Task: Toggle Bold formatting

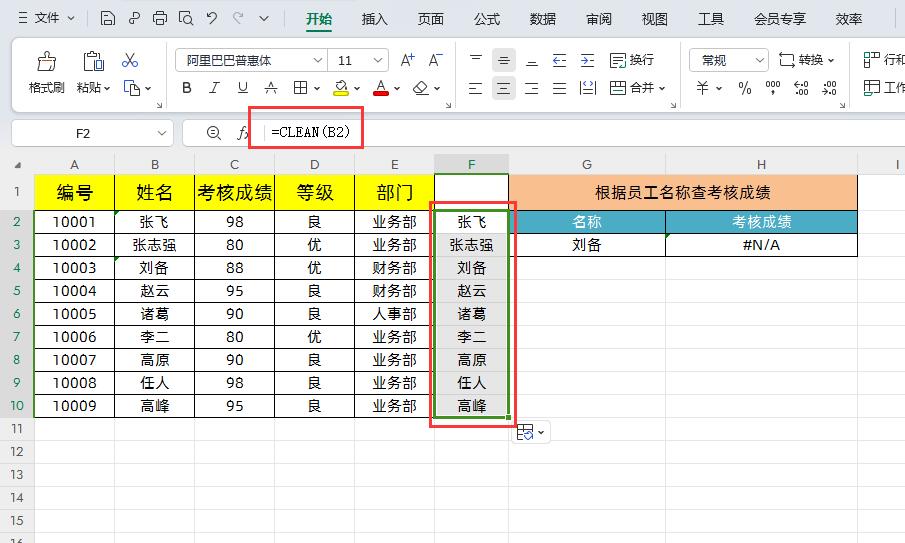Action: pos(186,88)
